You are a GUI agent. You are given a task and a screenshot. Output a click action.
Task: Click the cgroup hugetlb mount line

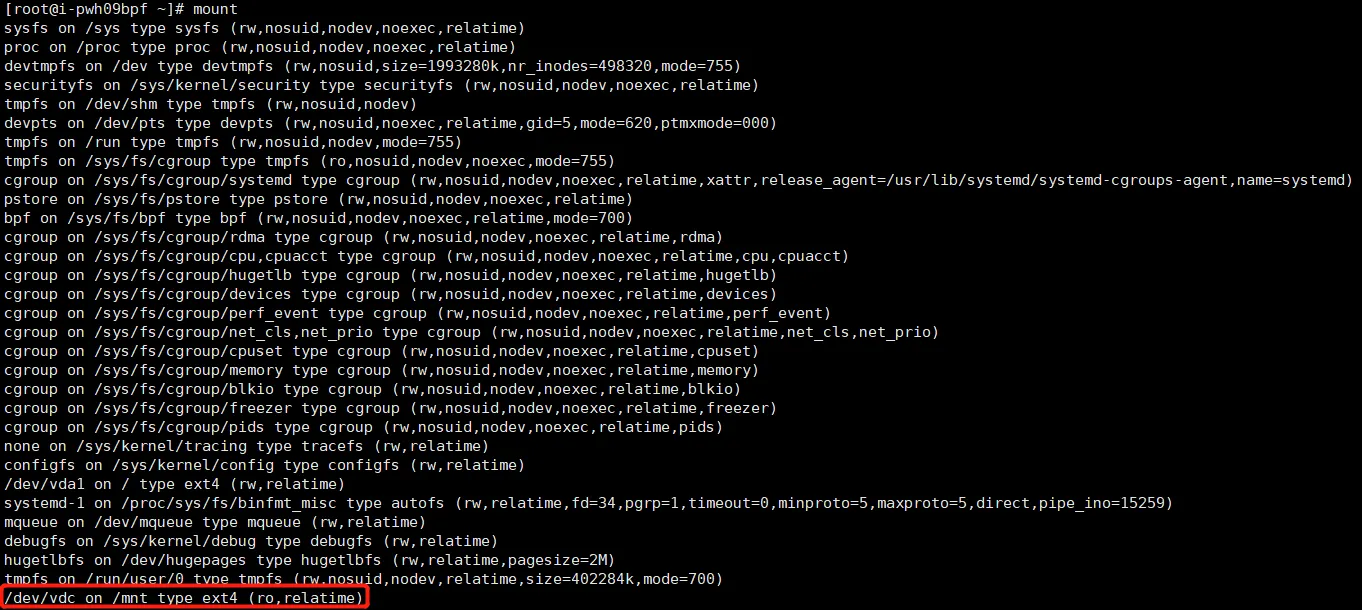tap(390, 275)
